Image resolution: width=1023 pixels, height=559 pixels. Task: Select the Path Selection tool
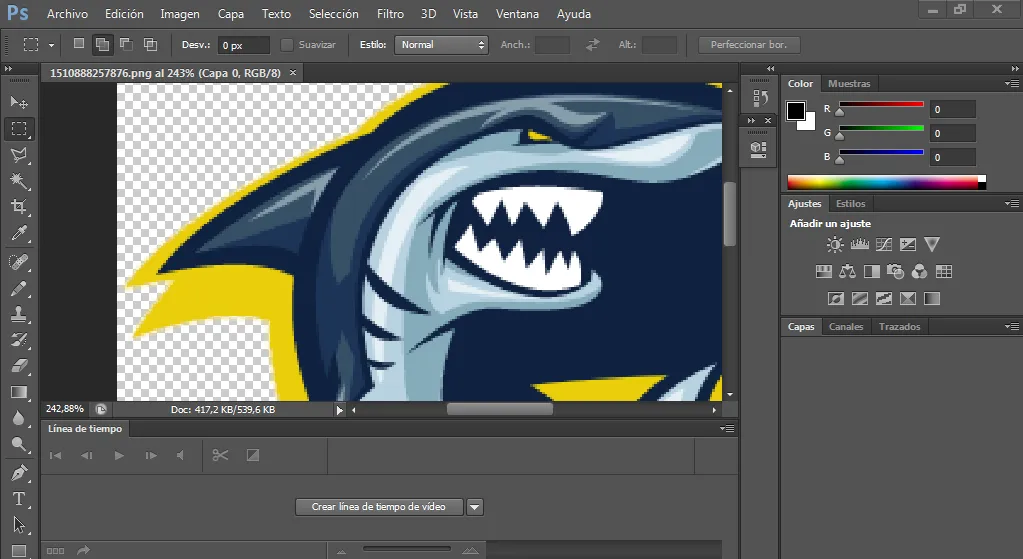coord(19,525)
